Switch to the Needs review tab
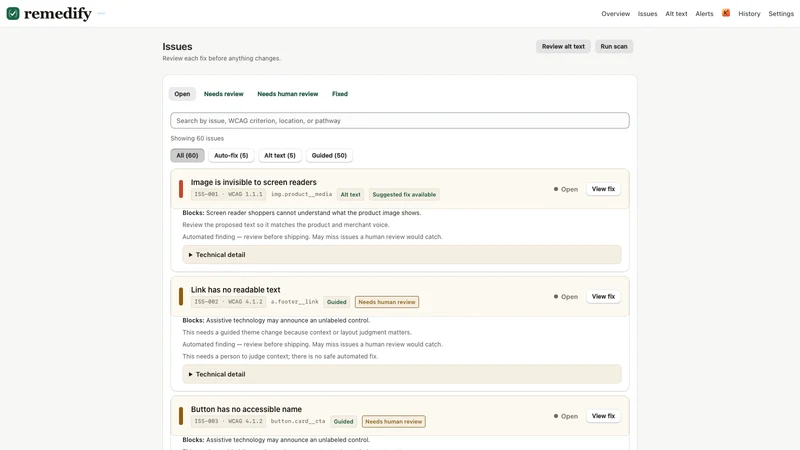The height and width of the screenshot is (450, 800). click(223, 94)
